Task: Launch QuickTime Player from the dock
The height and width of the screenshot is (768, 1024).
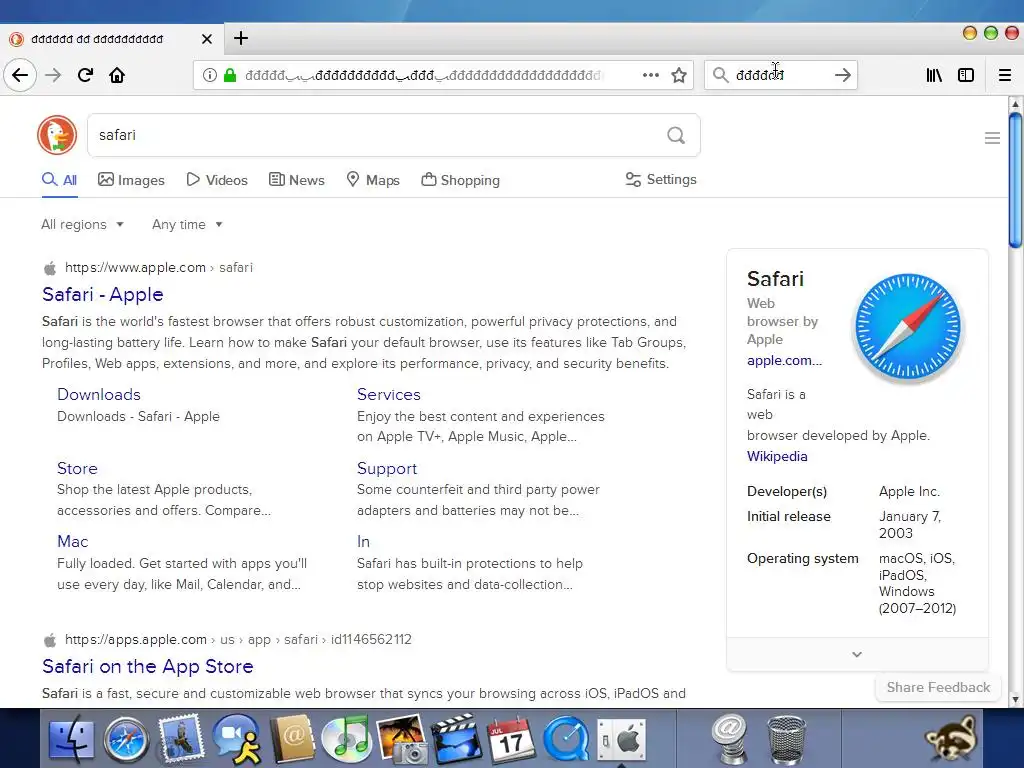Action: click(566, 740)
